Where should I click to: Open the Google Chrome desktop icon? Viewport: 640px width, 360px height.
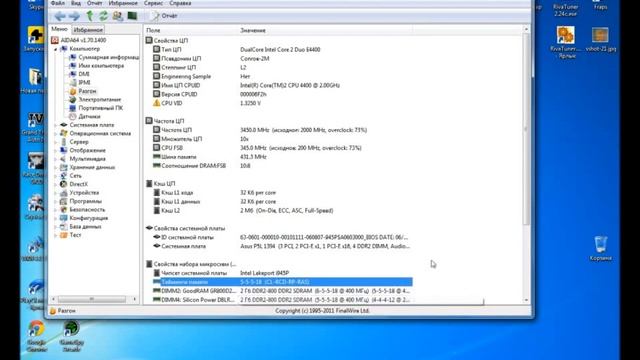[x=36, y=336]
